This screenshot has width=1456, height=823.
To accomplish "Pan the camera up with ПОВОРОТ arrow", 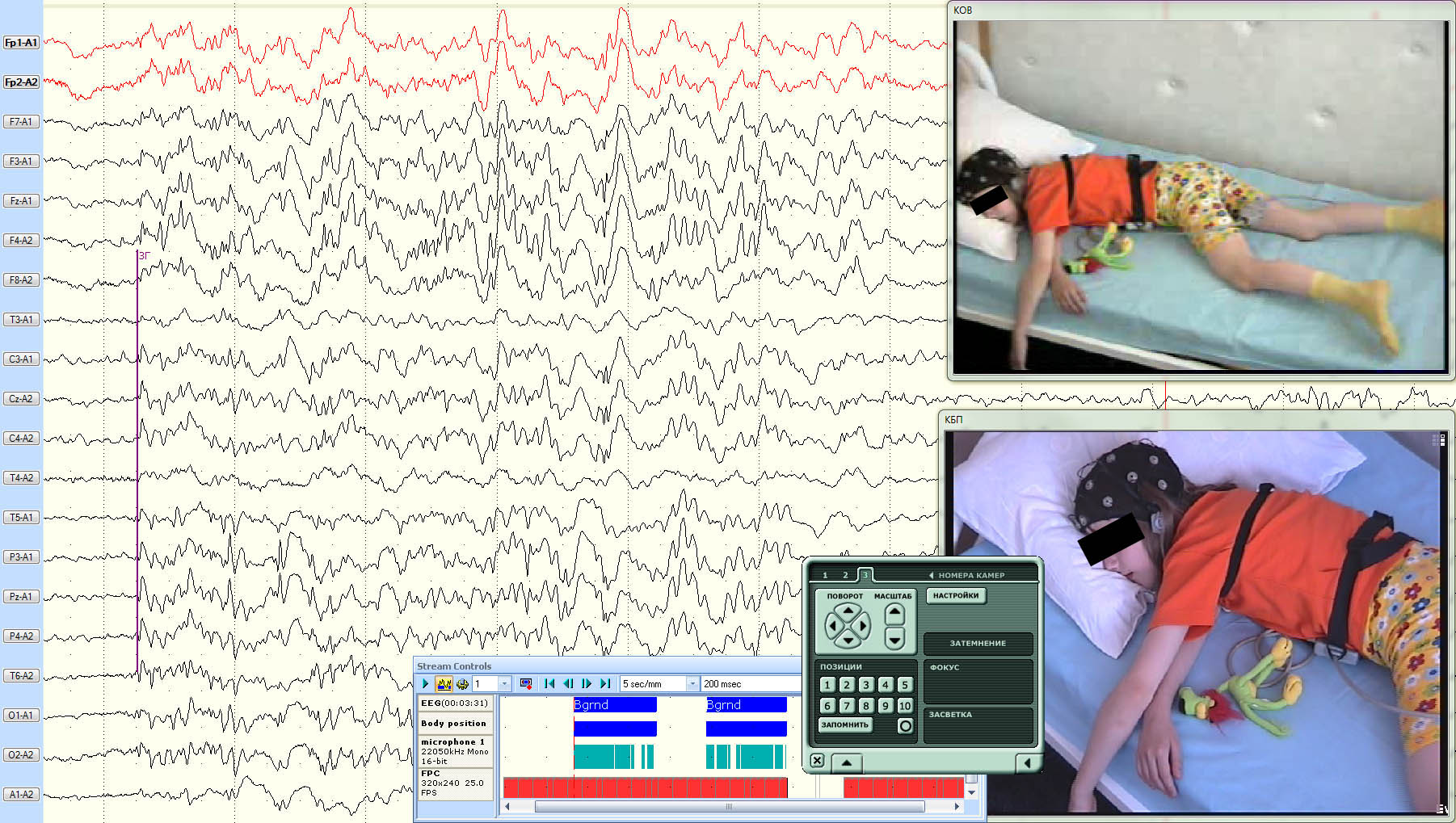I will (847, 611).
